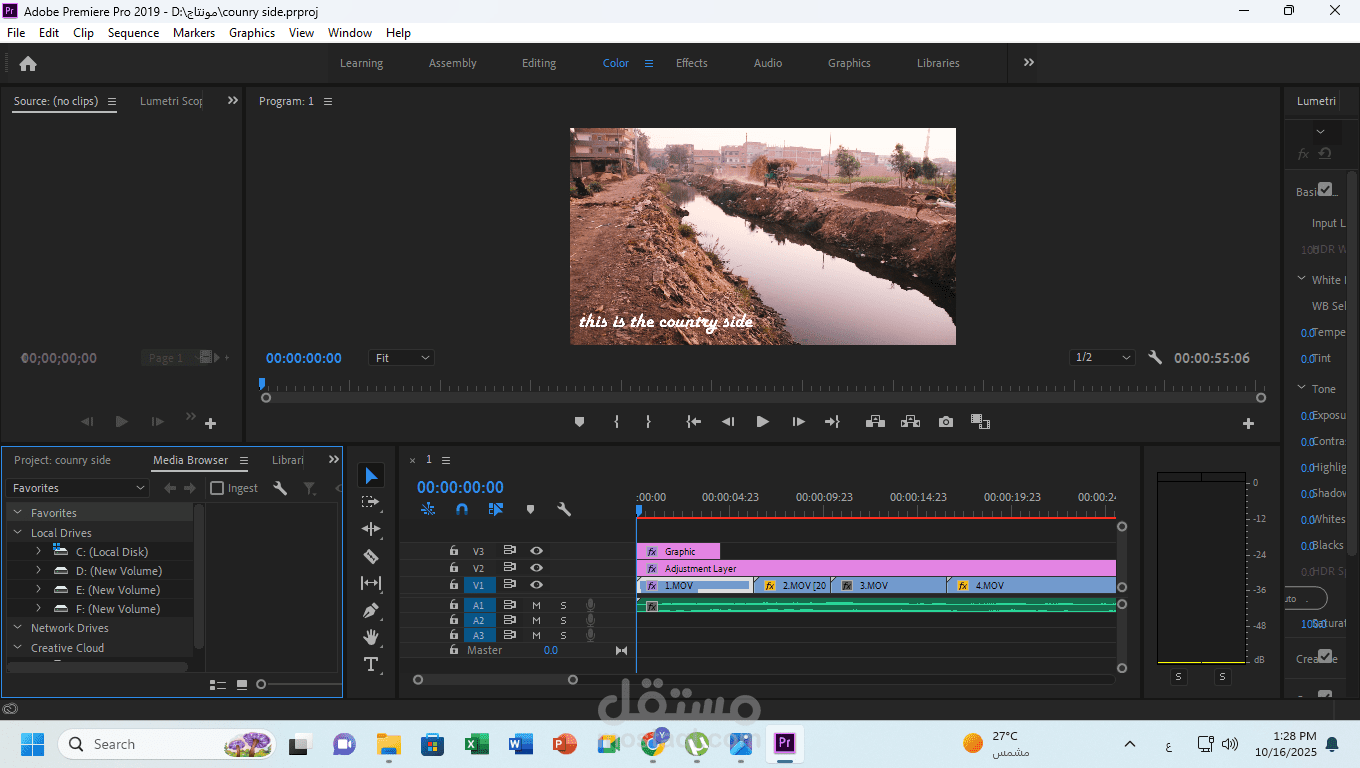Open the Clip menu
Image resolution: width=1360 pixels, height=768 pixels.
click(x=84, y=33)
